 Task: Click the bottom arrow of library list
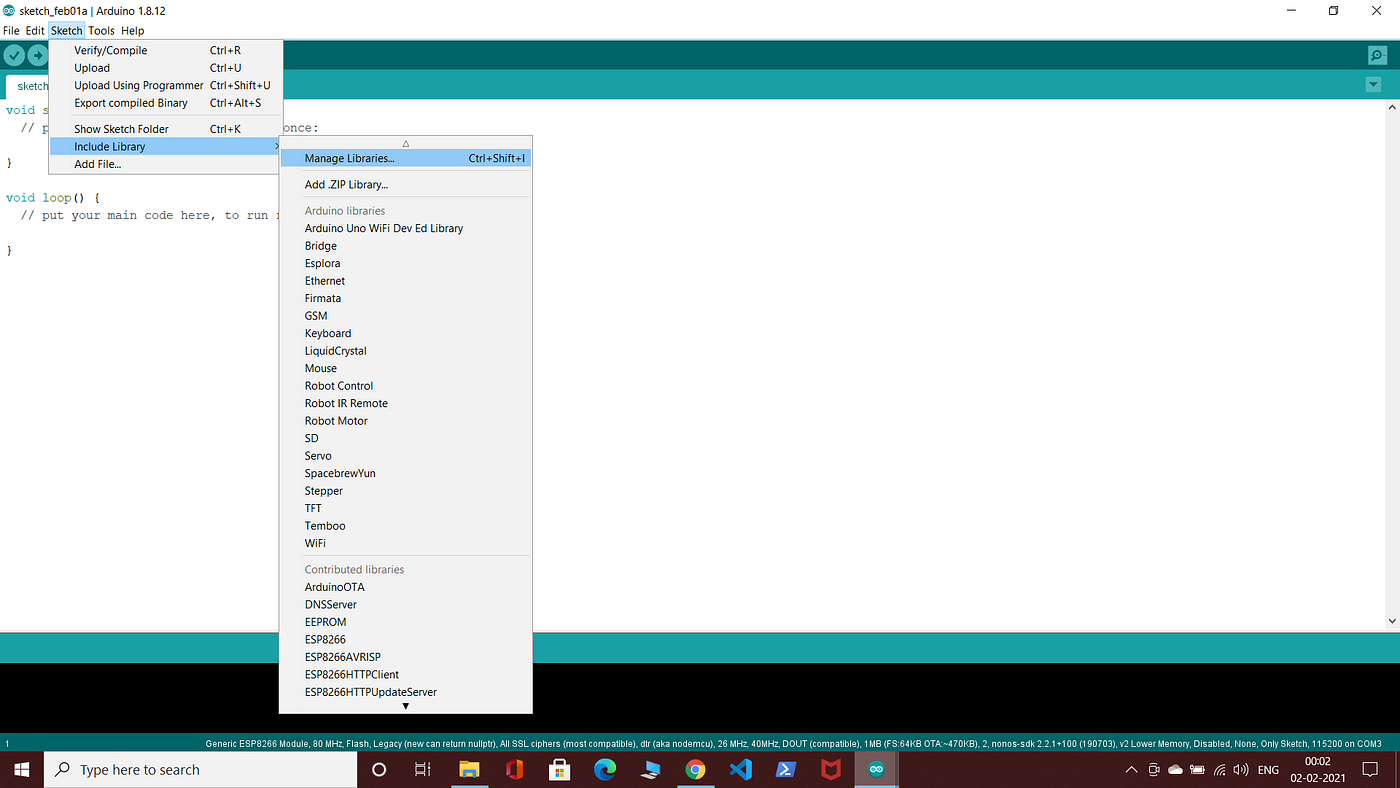click(x=405, y=706)
